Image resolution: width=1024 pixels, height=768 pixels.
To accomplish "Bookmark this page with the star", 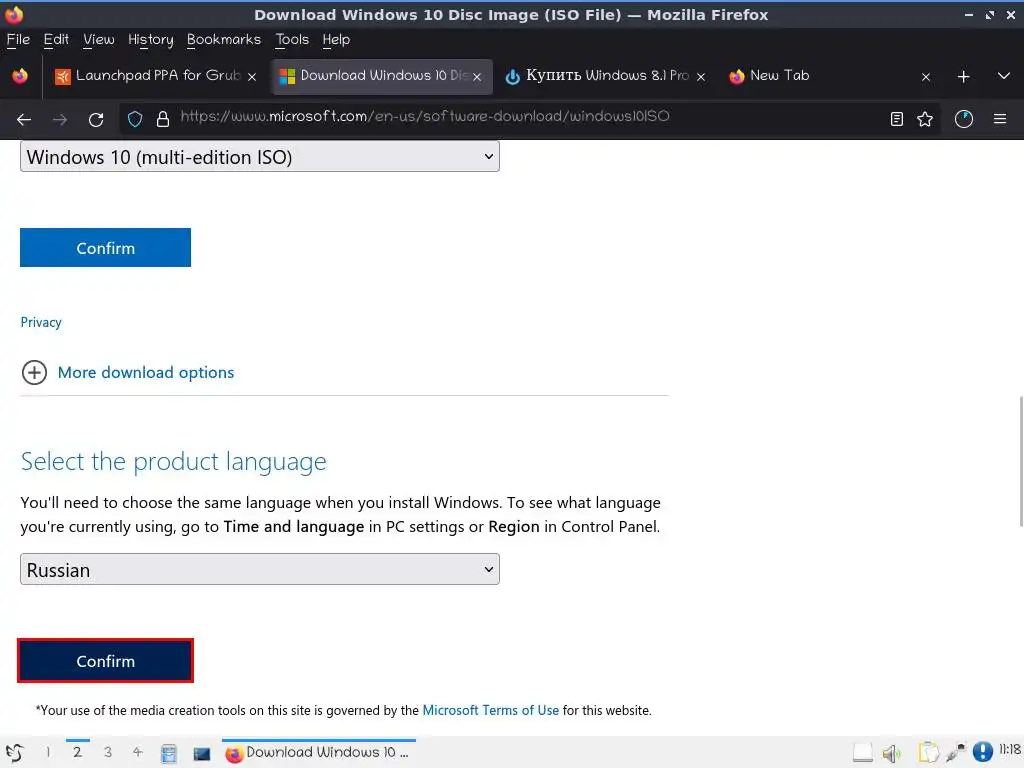I will (925, 119).
